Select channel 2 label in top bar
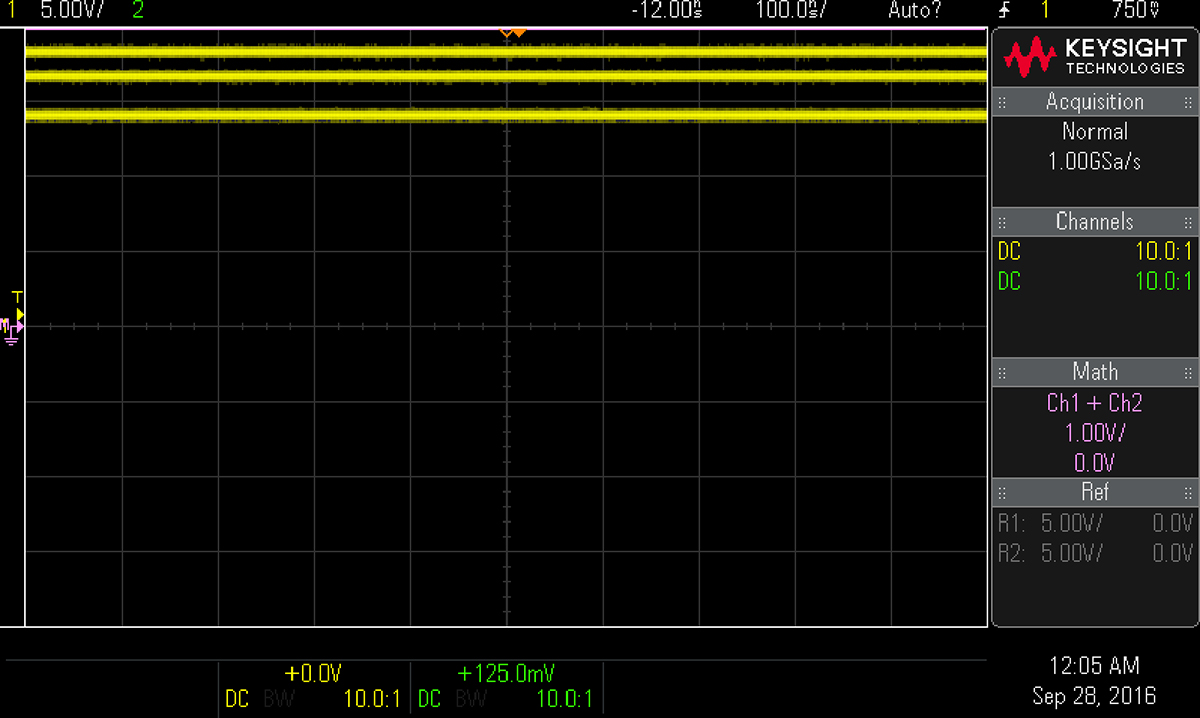1200x718 pixels. [137, 10]
